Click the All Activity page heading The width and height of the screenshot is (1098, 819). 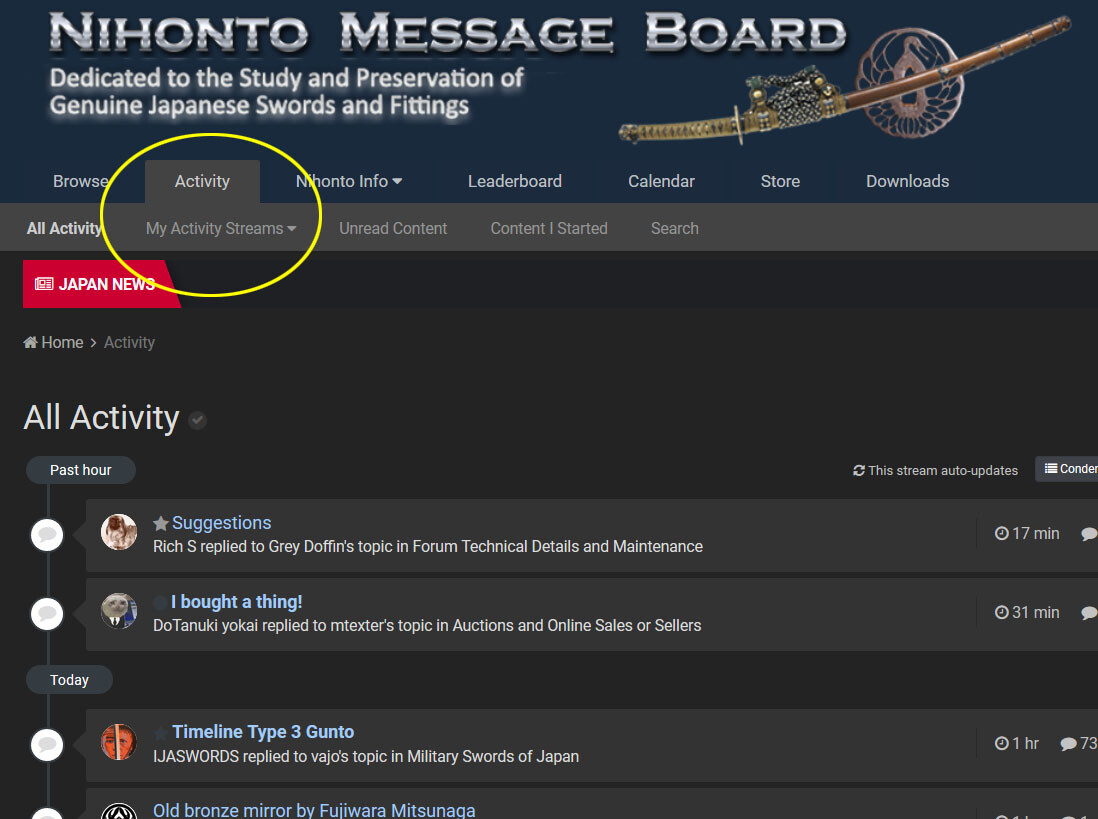click(x=102, y=418)
